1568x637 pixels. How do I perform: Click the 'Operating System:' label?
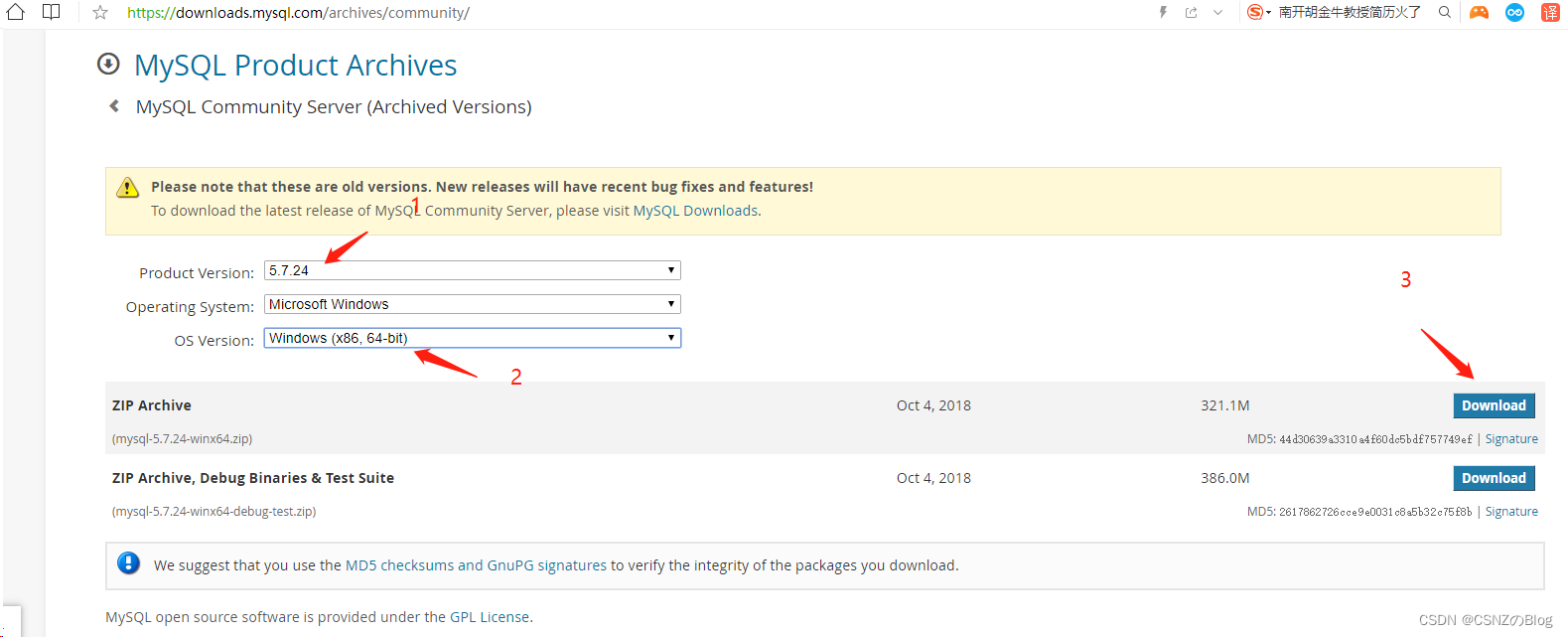[190, 307]
